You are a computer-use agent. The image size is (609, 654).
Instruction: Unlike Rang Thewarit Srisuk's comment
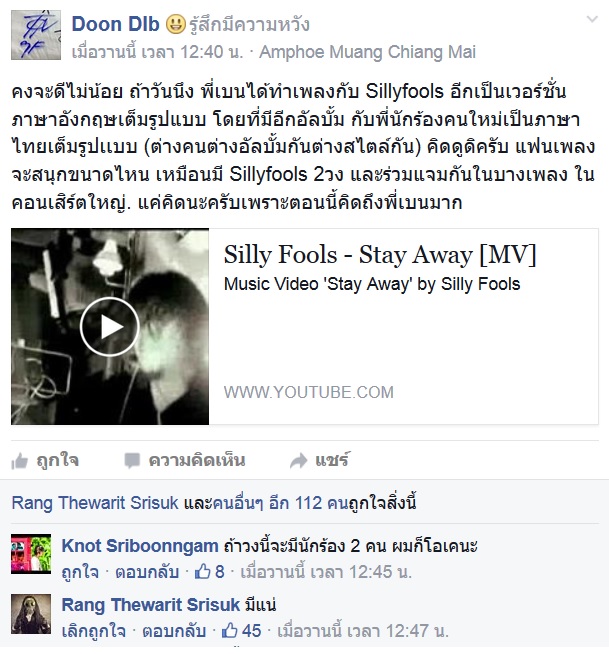93,631
